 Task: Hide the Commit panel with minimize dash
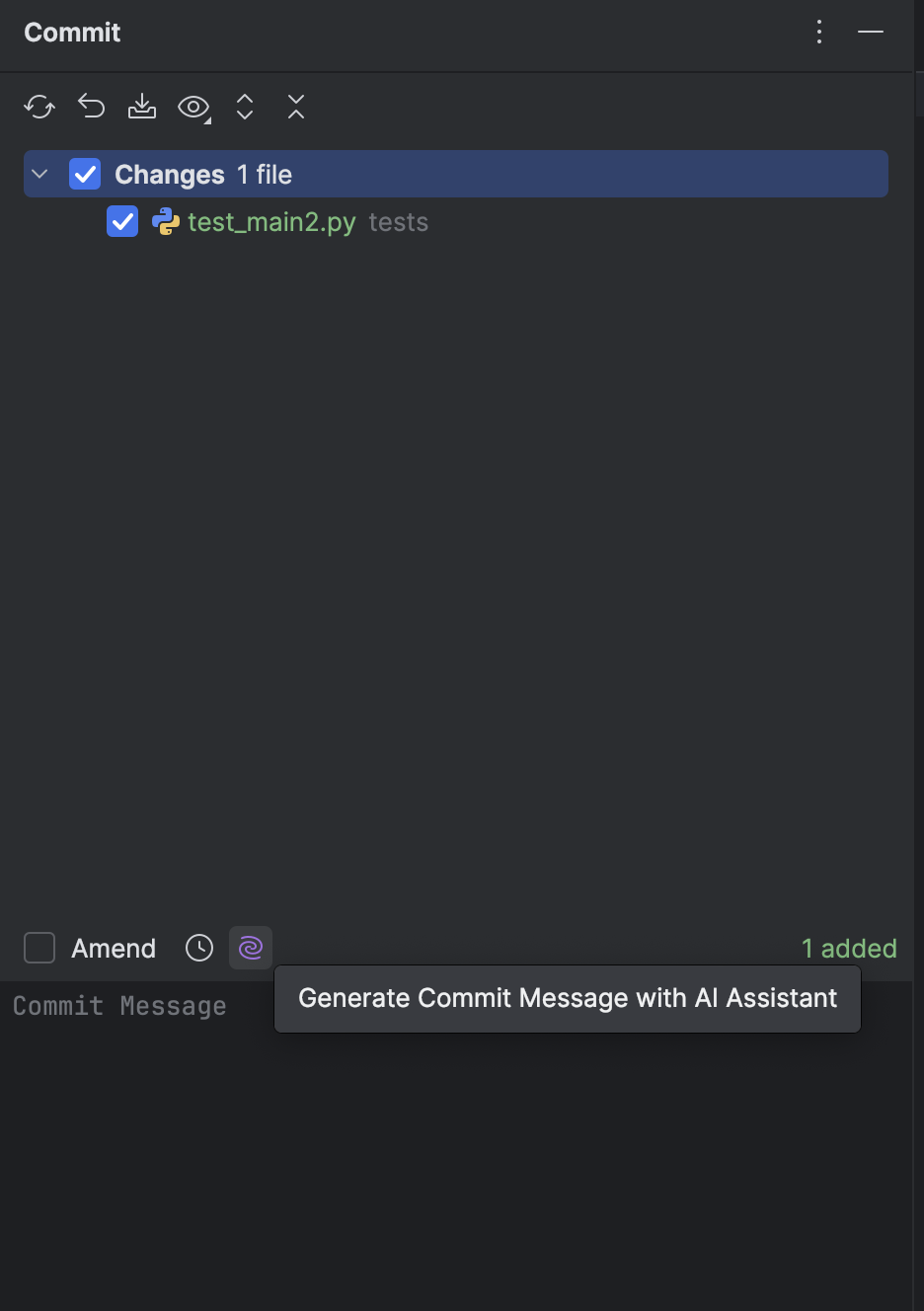point(871,32)
